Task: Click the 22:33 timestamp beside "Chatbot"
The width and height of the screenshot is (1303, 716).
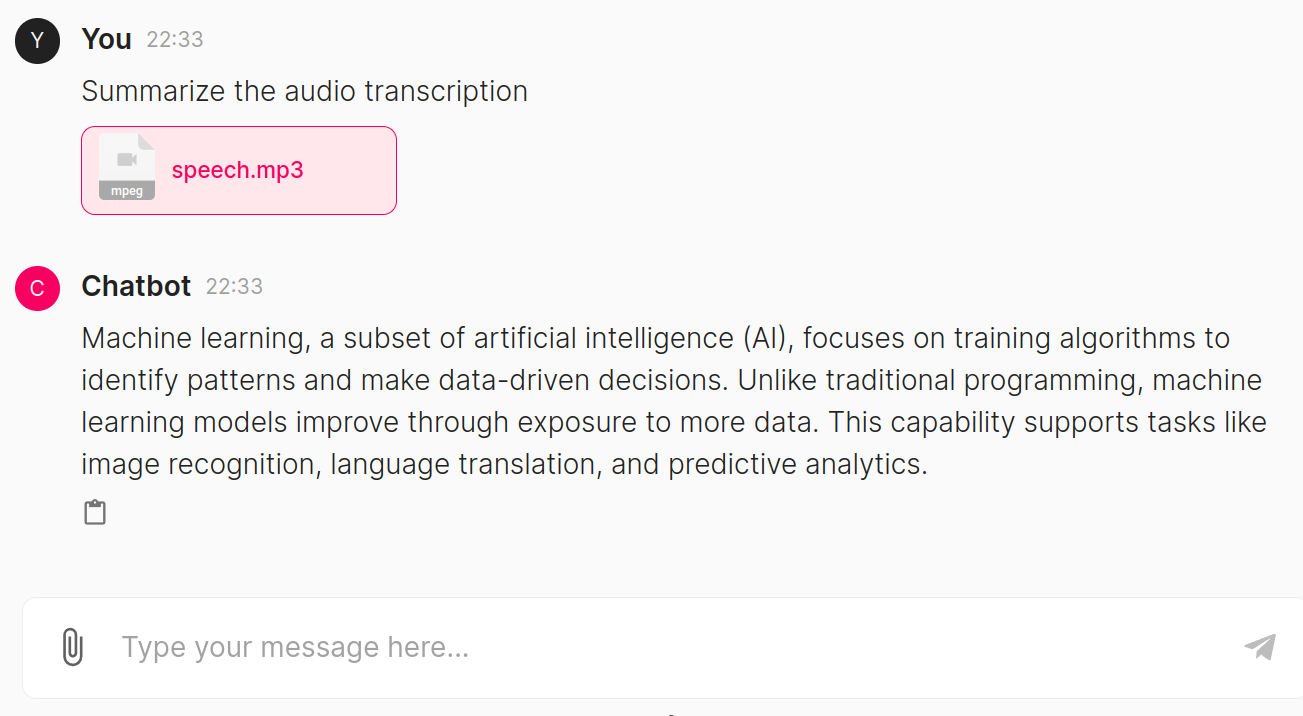Action: point(234,287)
